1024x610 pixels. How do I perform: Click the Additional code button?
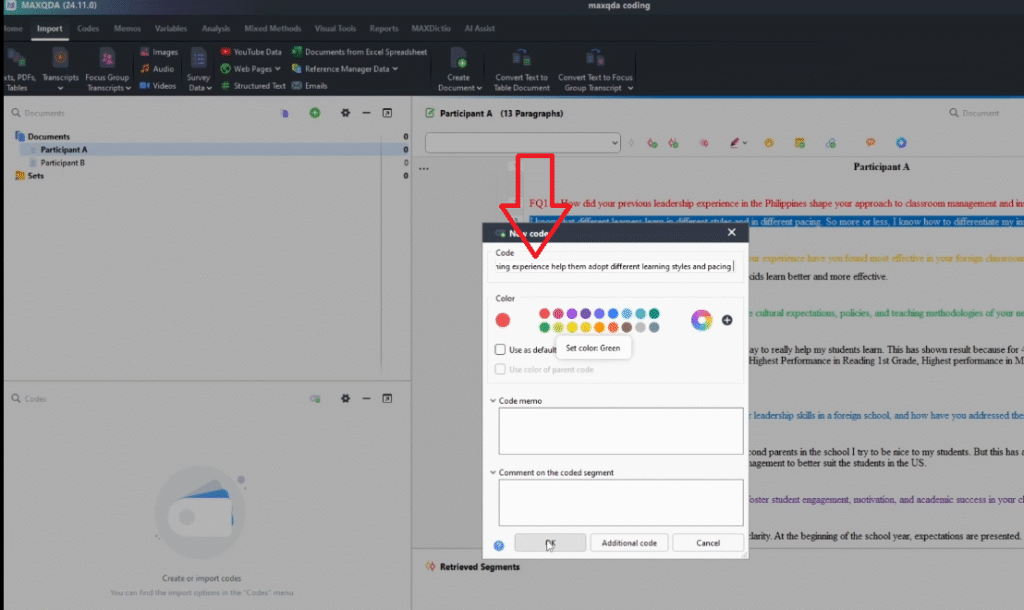click(x=629, y=543)
